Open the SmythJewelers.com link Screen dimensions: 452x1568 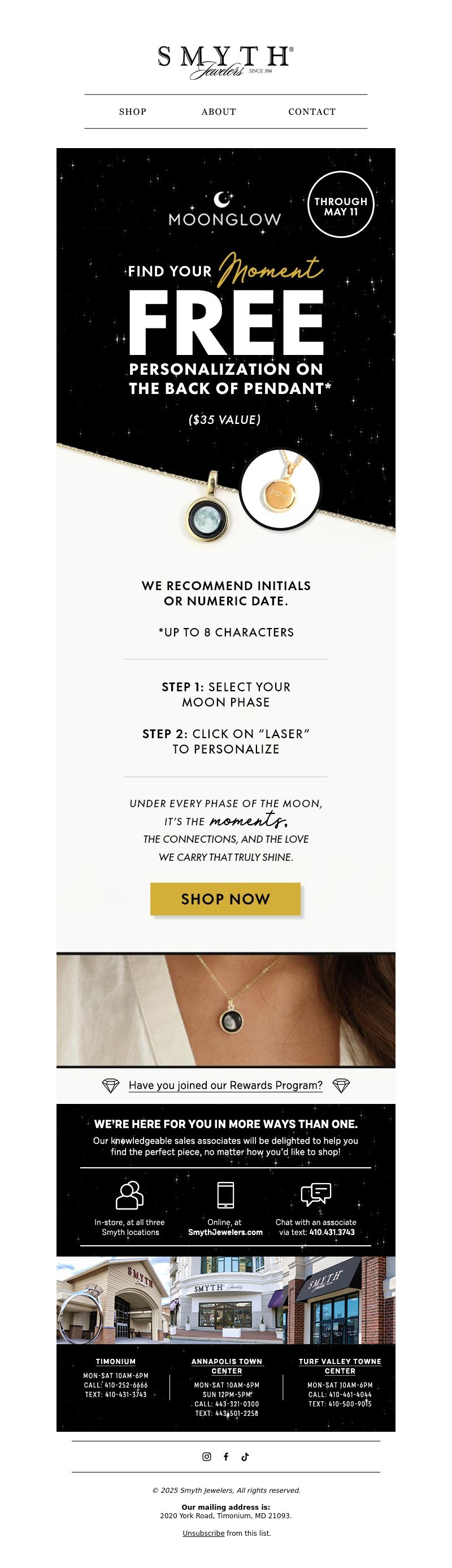pyautogui.click(x=225, y=1232)
